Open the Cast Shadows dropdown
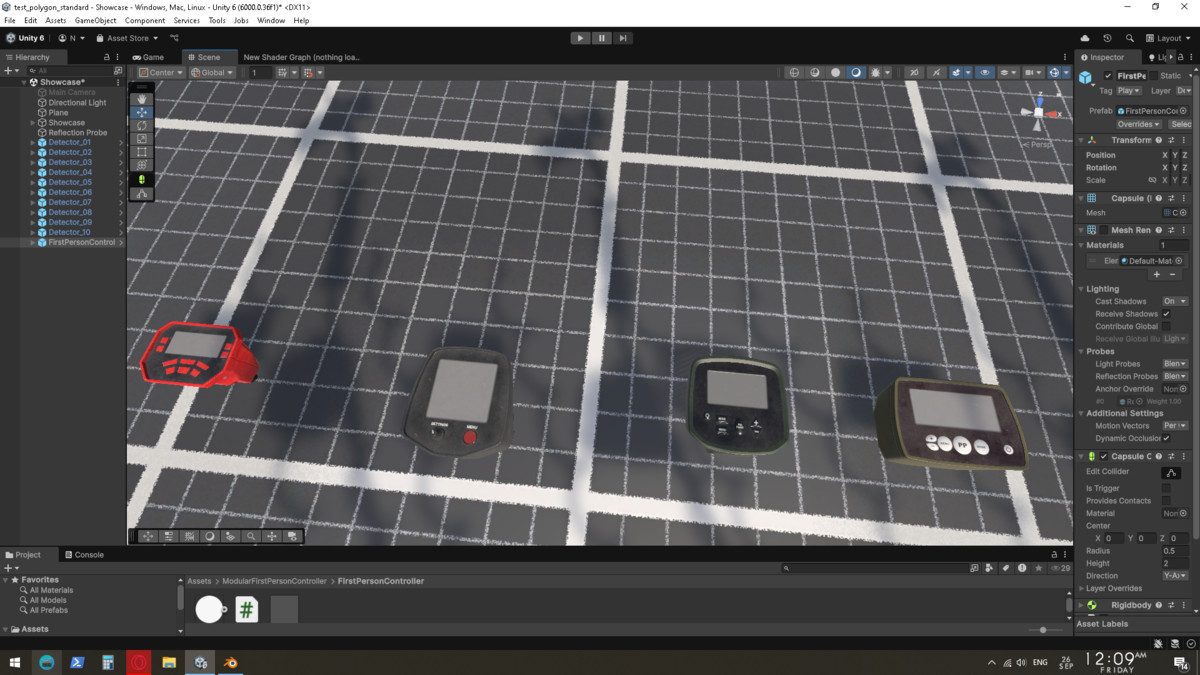 point(1174,301)
